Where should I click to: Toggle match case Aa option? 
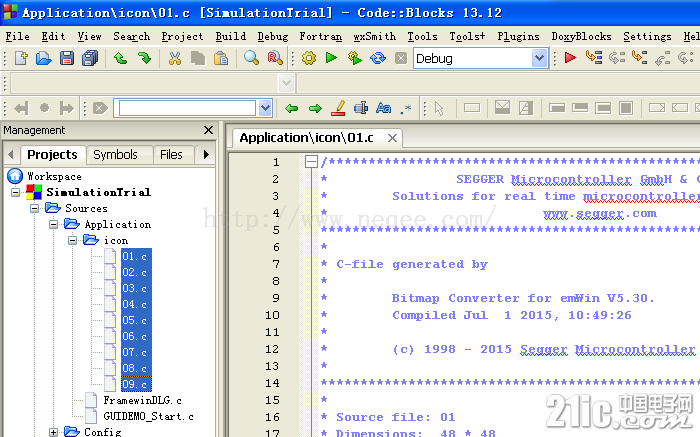[x=383, y=108]
